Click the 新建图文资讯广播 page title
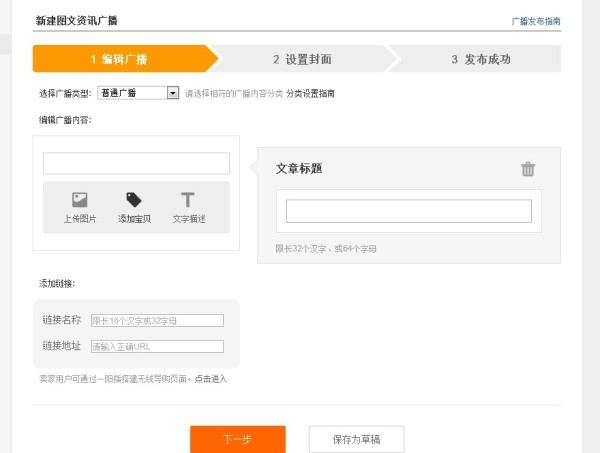The image size is (600, 453). click(x=76, y=20)
